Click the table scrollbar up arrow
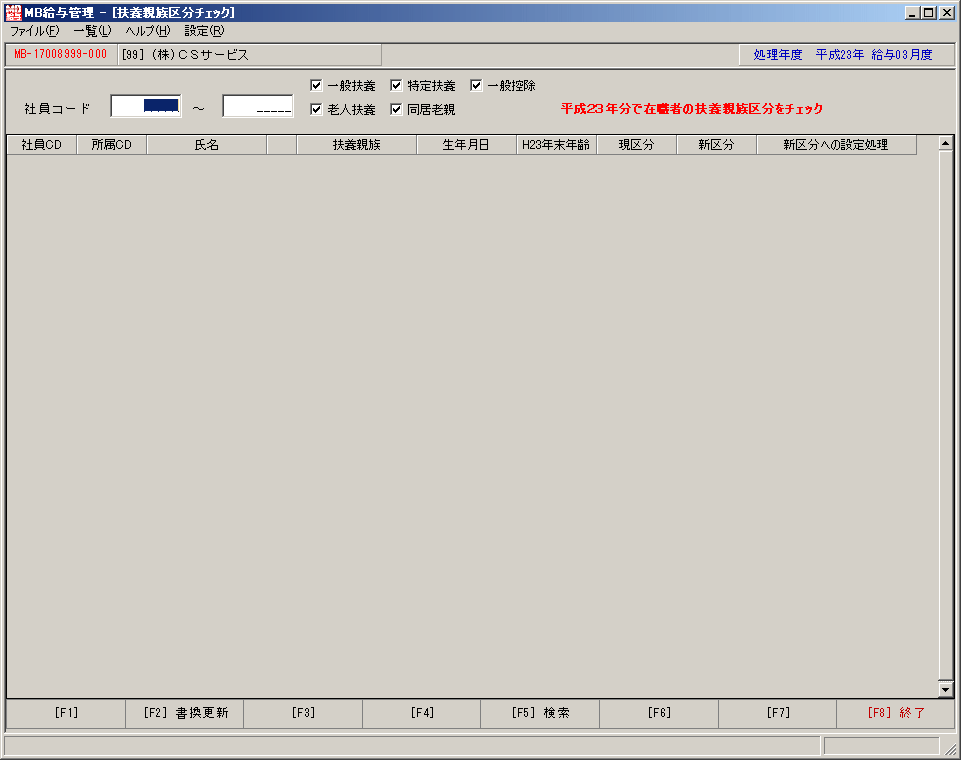The height and width of the screenshot is (760, 961). [945, 143]
